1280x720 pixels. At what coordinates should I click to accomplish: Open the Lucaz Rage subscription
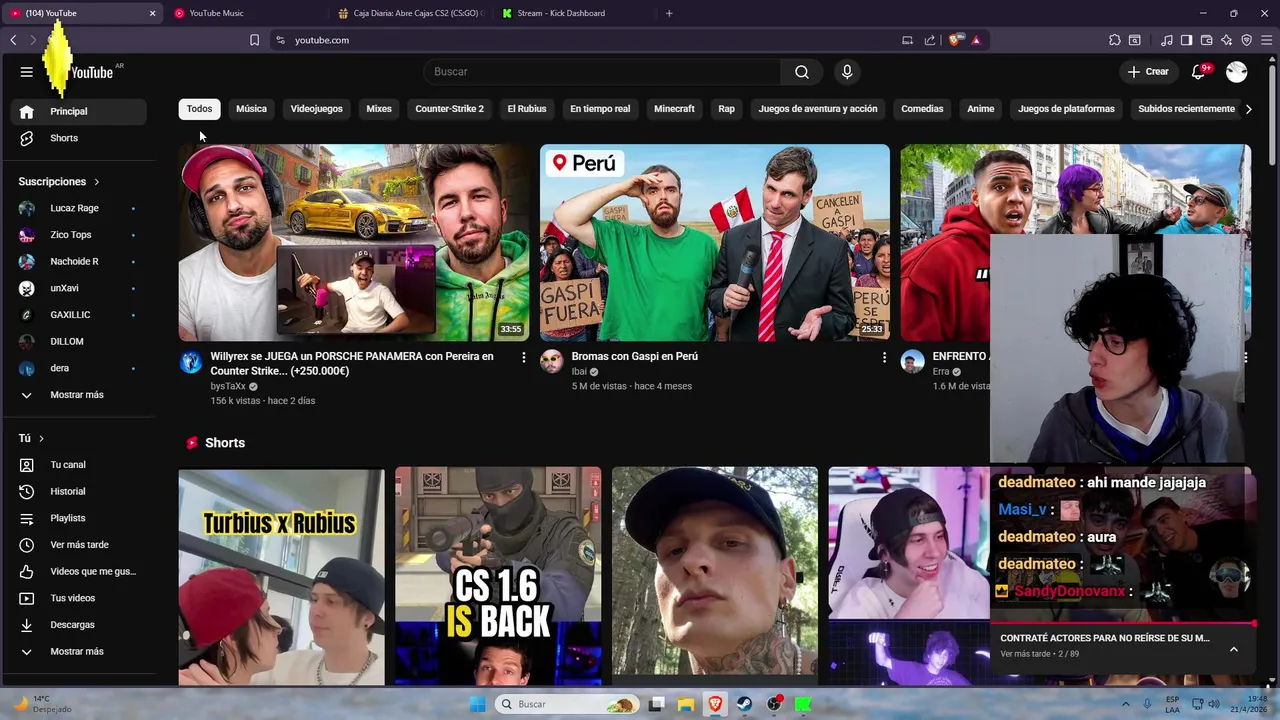(x=79, y=208)
